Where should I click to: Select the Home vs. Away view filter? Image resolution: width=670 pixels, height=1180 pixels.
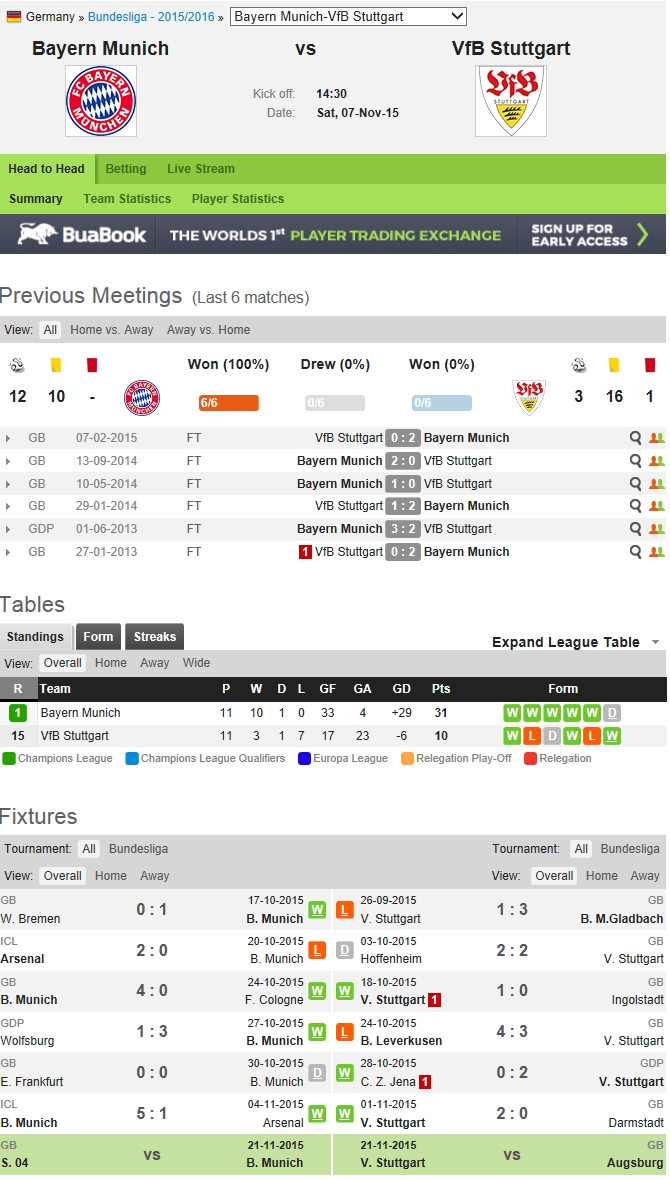tap(111, 330)
